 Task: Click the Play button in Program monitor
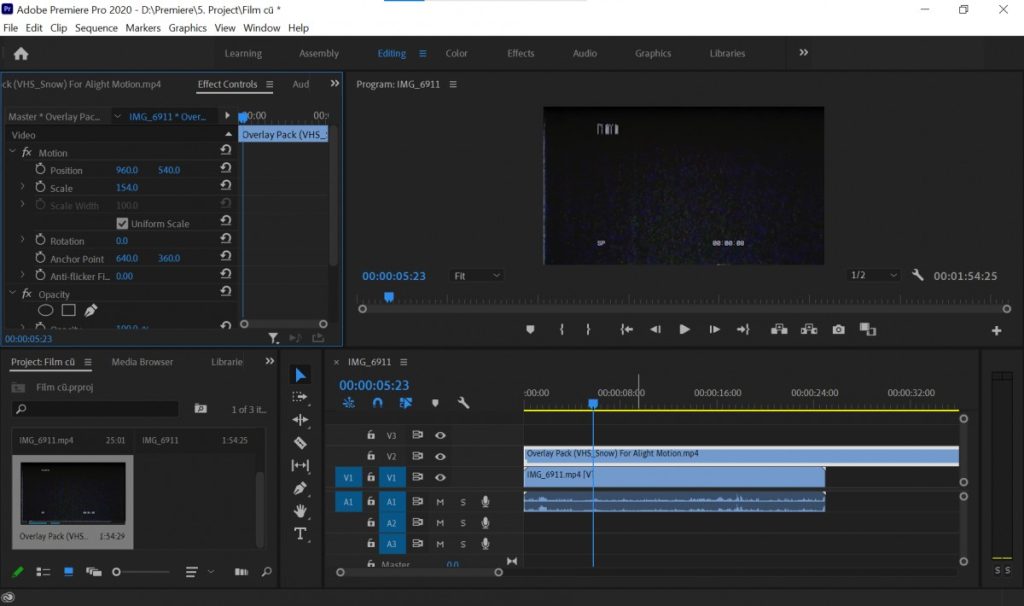coord(684,328)
